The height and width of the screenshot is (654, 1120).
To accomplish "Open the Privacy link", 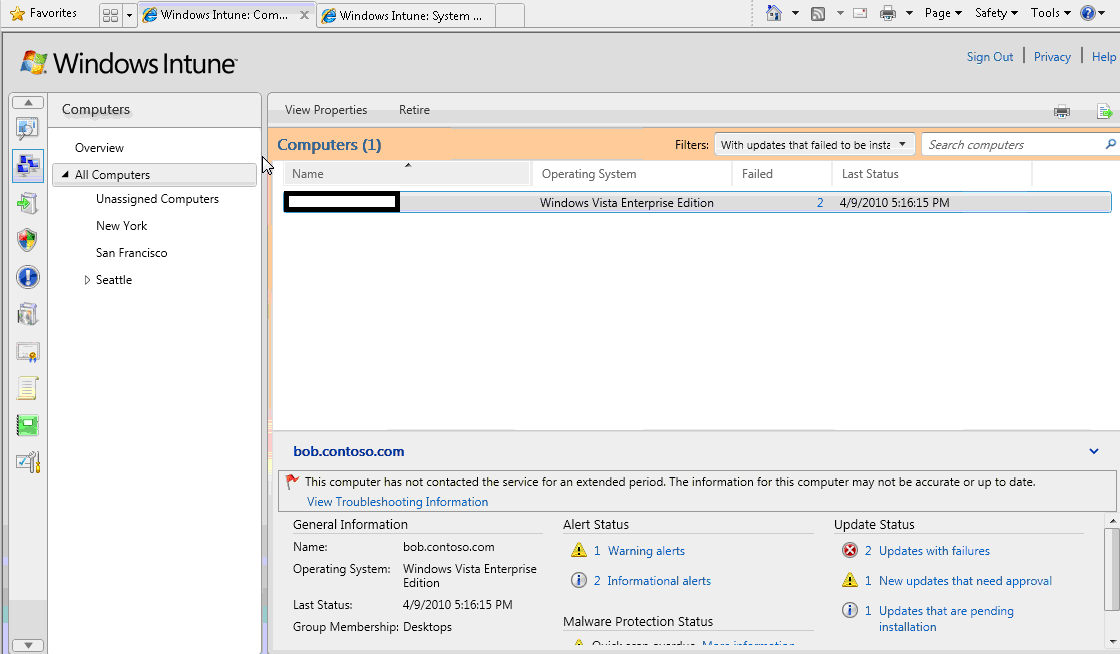I will 1052,56.
